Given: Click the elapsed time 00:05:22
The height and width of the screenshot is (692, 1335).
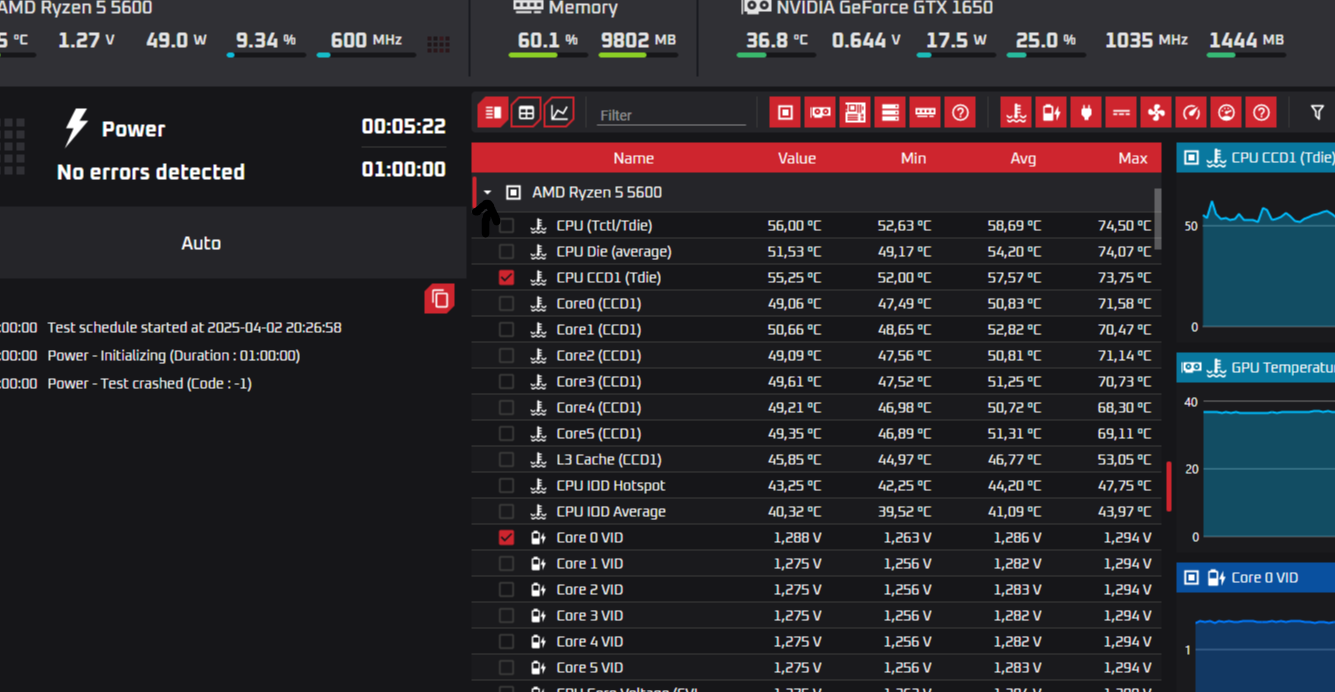Looking at the screenshot, I should 403,127.
